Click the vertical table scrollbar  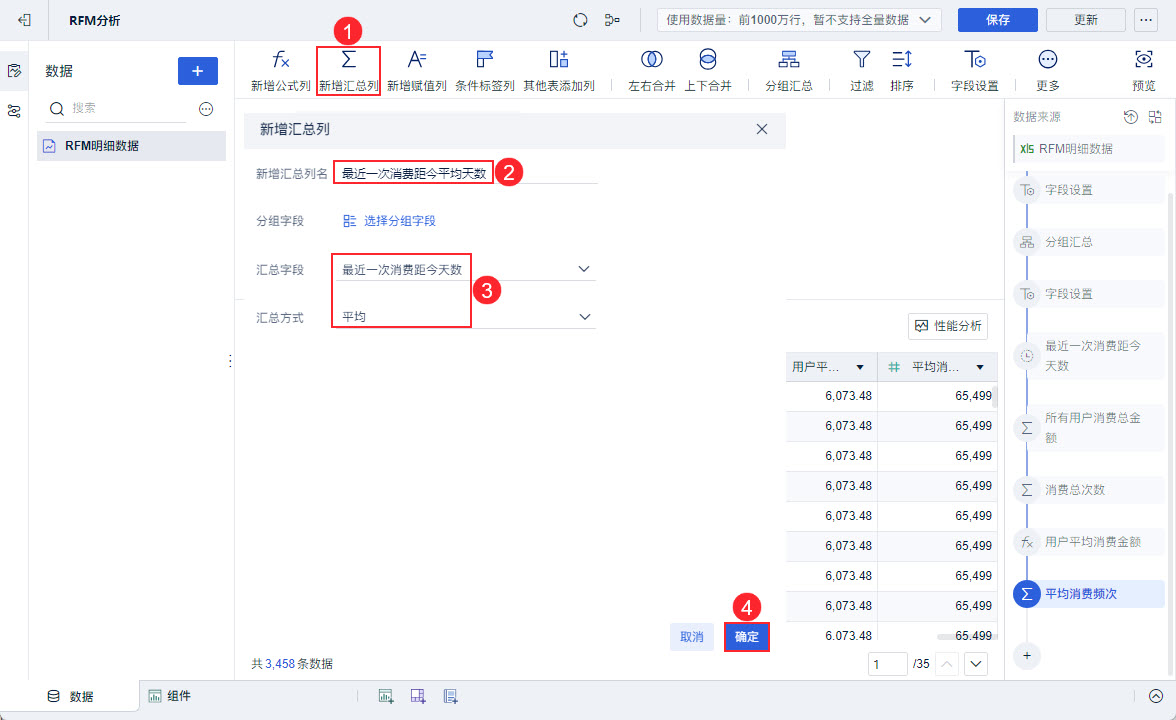[x=995, y=396]
